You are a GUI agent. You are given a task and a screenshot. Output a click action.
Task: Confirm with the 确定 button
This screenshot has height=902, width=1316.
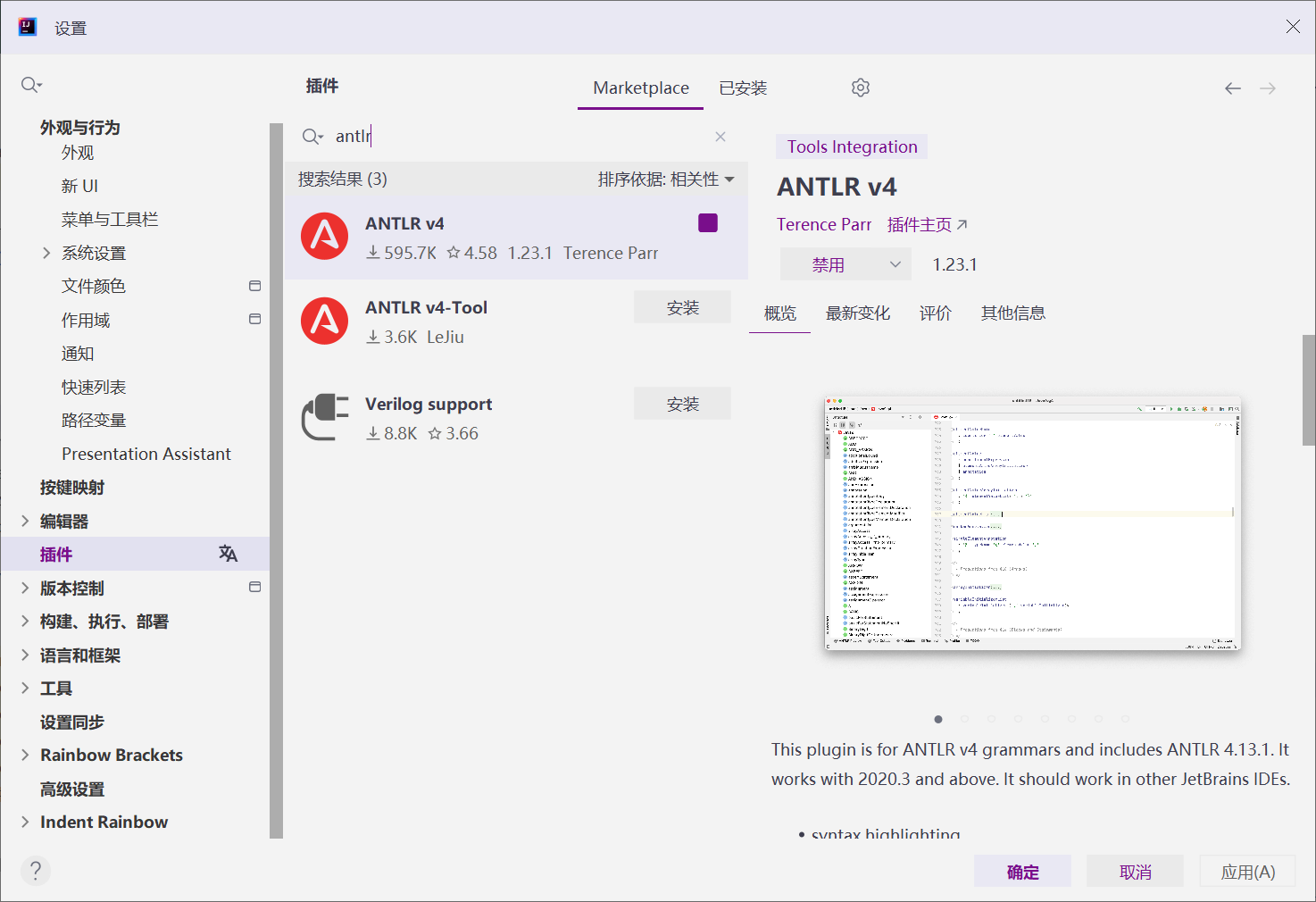coord(1023,872)
